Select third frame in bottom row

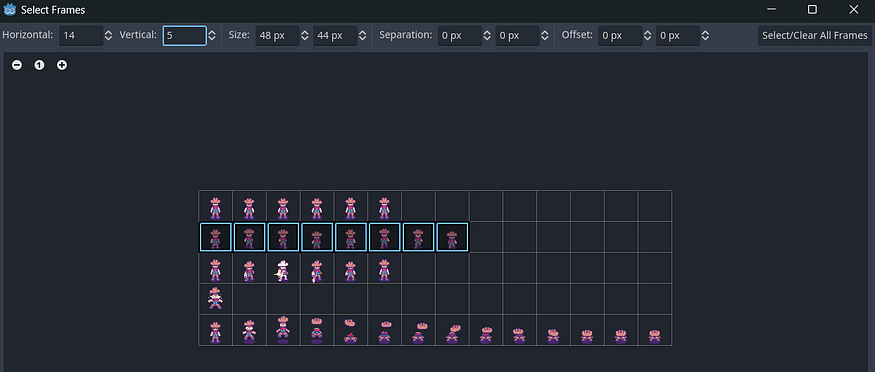283,330
